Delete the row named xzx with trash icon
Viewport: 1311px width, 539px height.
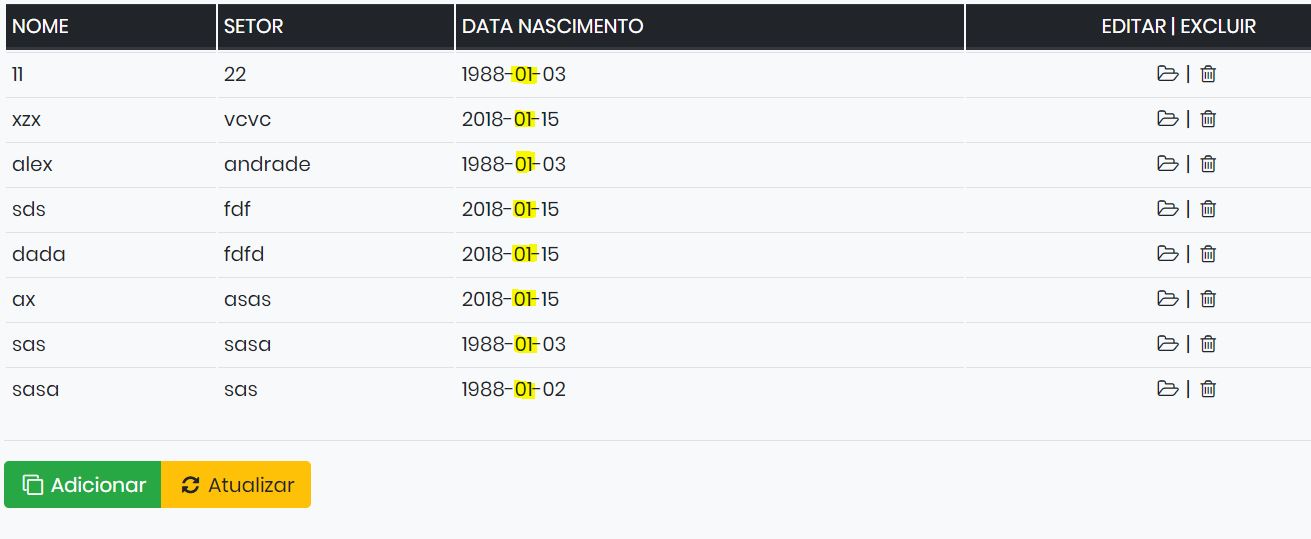pyautogui.click(x=1208, y=118)
